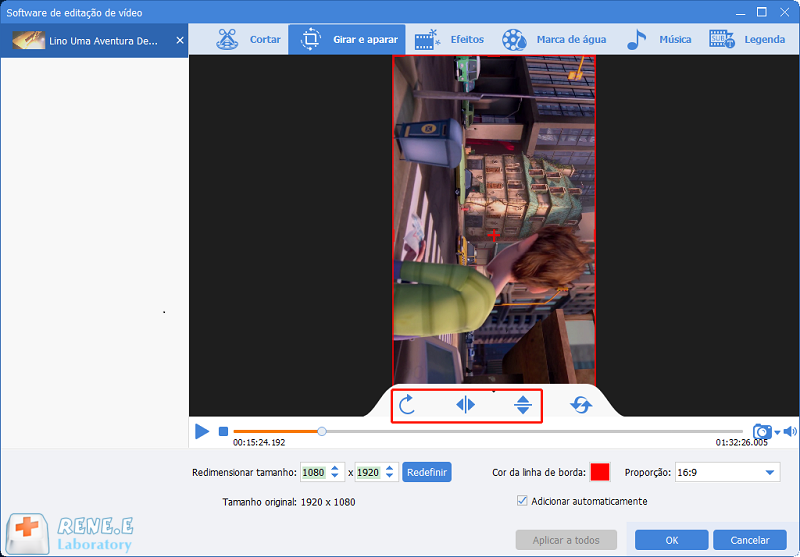Click the playback progress slider handle
Image resolution: width=800 pixels, height=557 pixels.
(x=321, y=432)
